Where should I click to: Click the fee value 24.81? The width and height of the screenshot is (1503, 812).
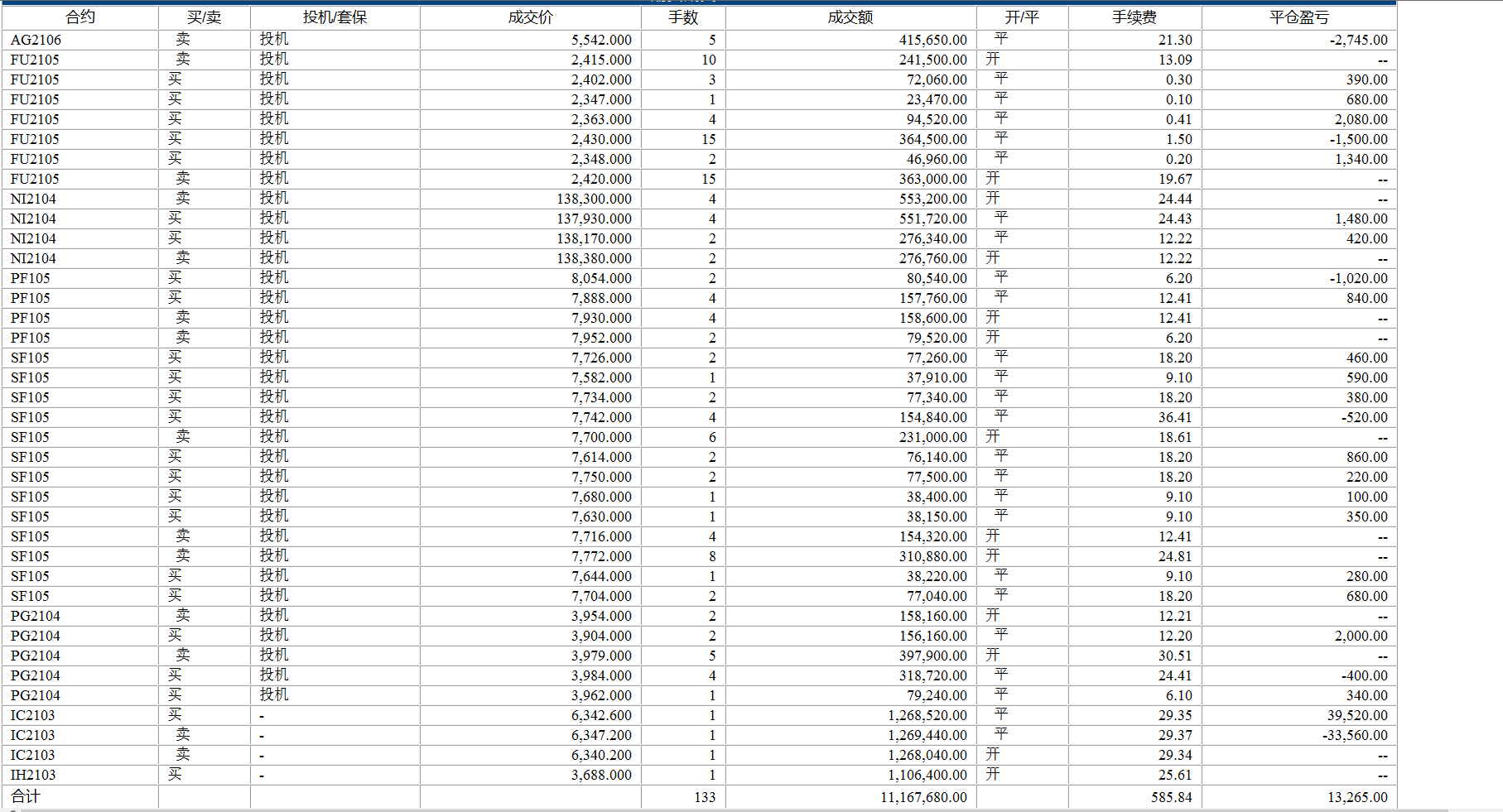pyautogui.click(x=1175, y=556)
